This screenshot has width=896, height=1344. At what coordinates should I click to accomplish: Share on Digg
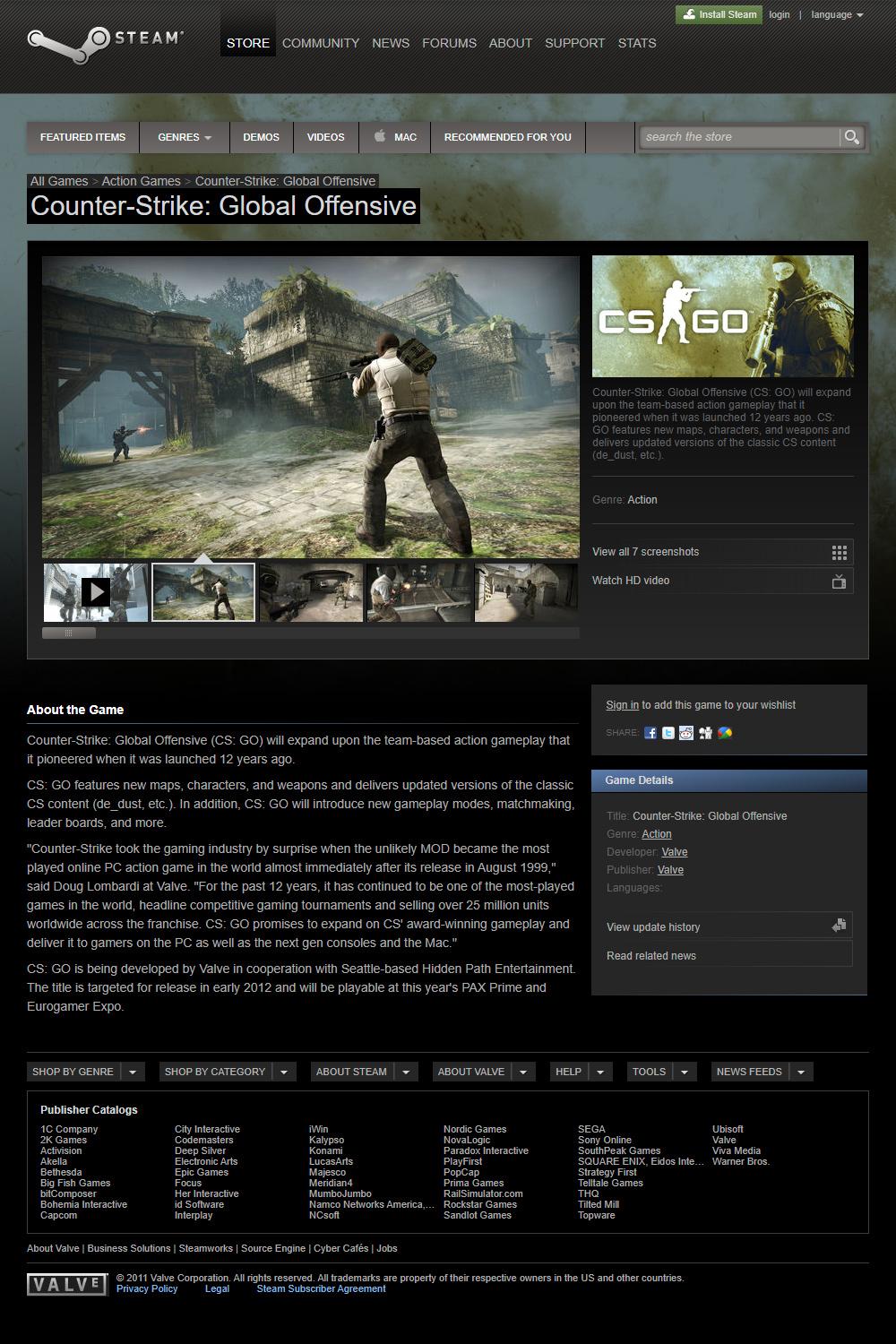coord(705,733)
